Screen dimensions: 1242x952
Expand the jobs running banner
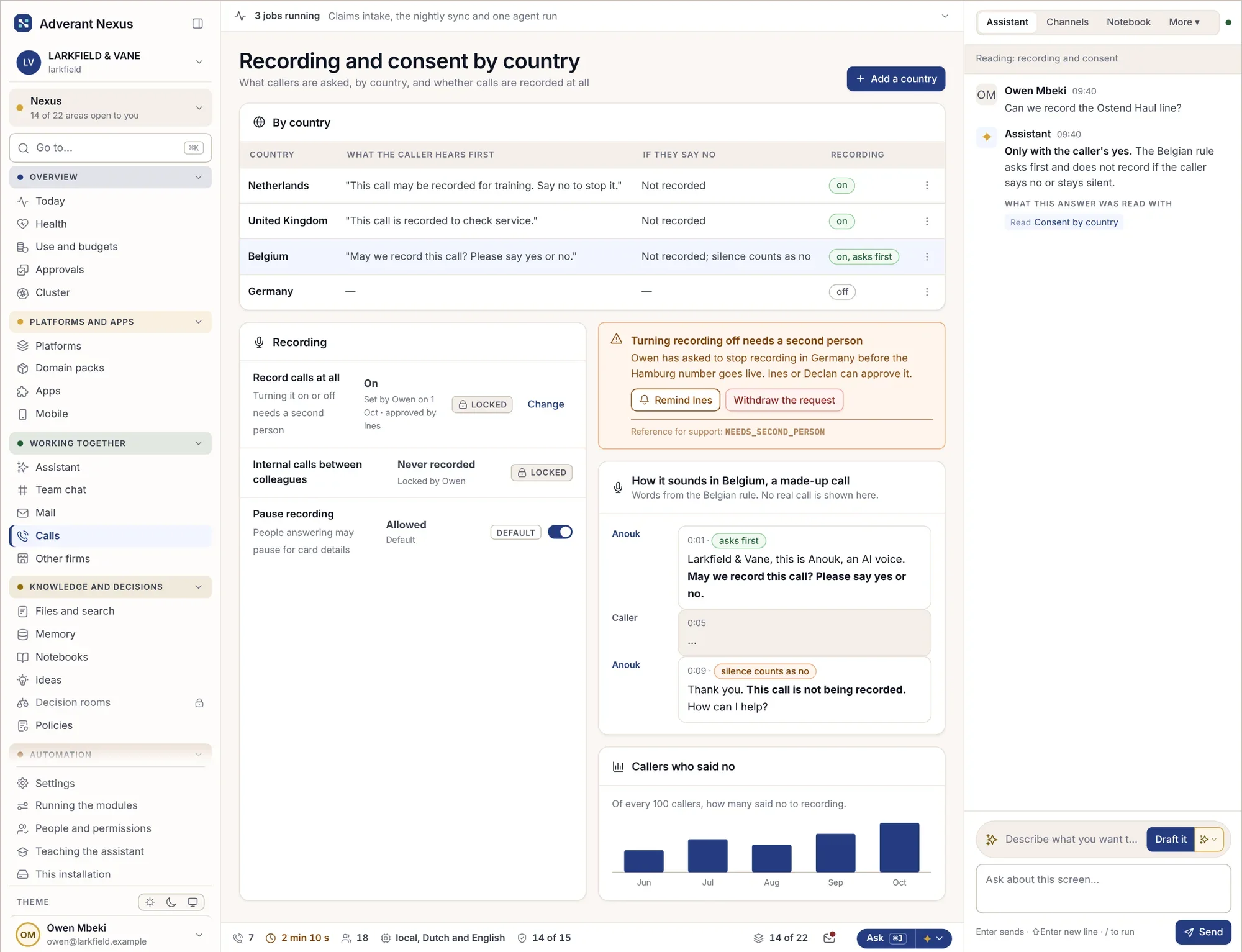tap(945, 16)
